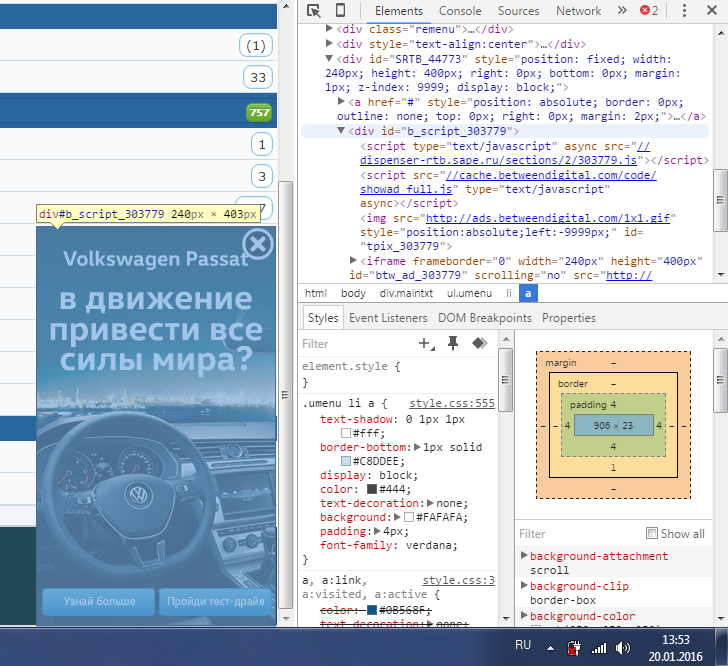Switch to the Console tab
728x666 pixels.
pos(460,11)
